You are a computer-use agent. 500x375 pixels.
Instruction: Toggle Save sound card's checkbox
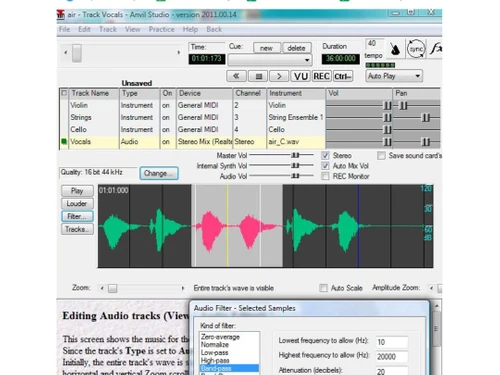click(381, 155)
